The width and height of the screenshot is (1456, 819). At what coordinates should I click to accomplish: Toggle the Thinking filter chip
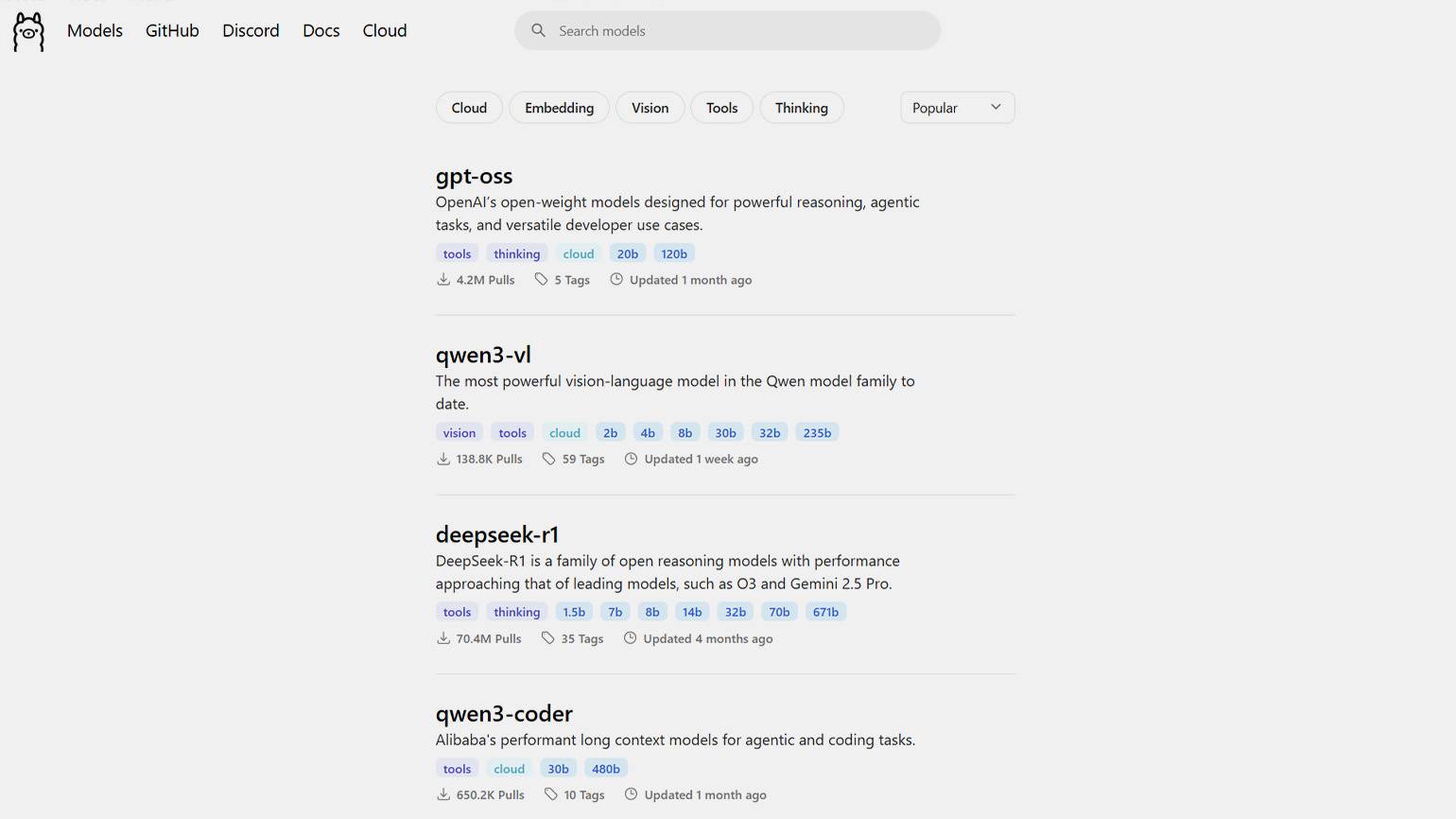pos(801,108)
